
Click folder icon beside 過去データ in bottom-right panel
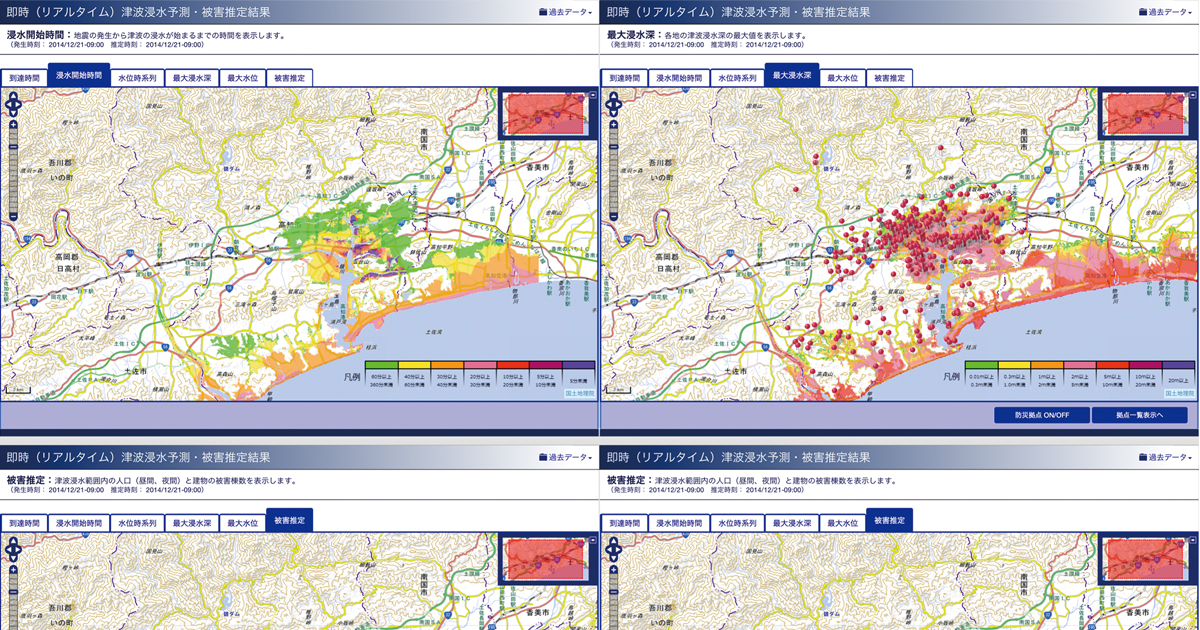pos(1143,457)
